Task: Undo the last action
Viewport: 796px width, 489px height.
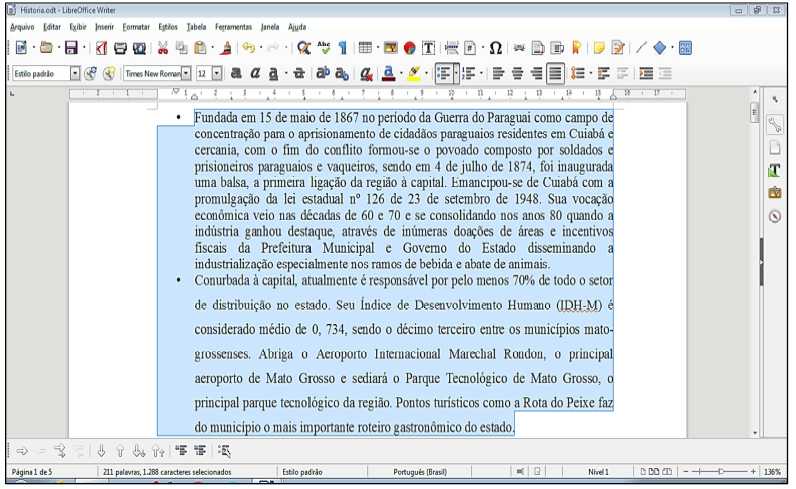Action: [248, 48]
